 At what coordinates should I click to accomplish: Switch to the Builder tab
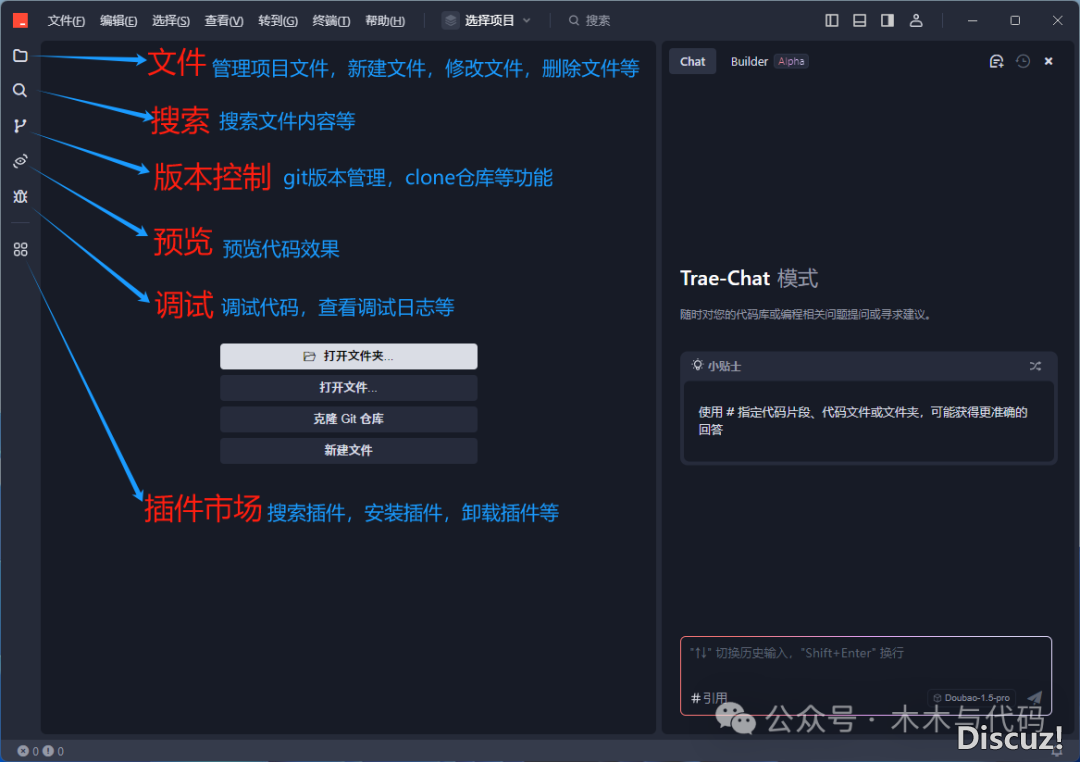click(749, 61)
